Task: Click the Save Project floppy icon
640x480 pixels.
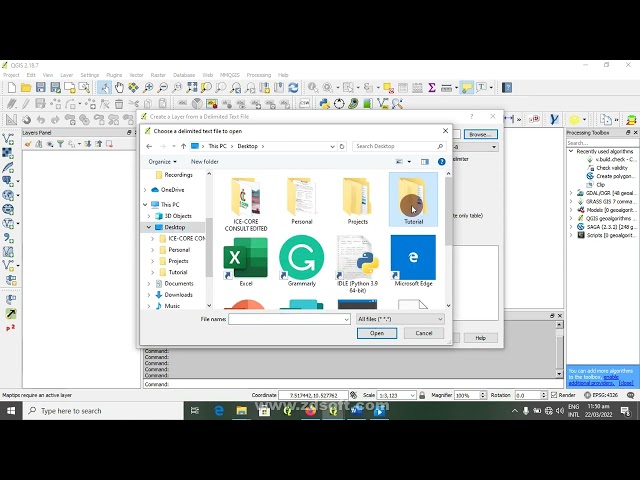Action: [40, 87]
